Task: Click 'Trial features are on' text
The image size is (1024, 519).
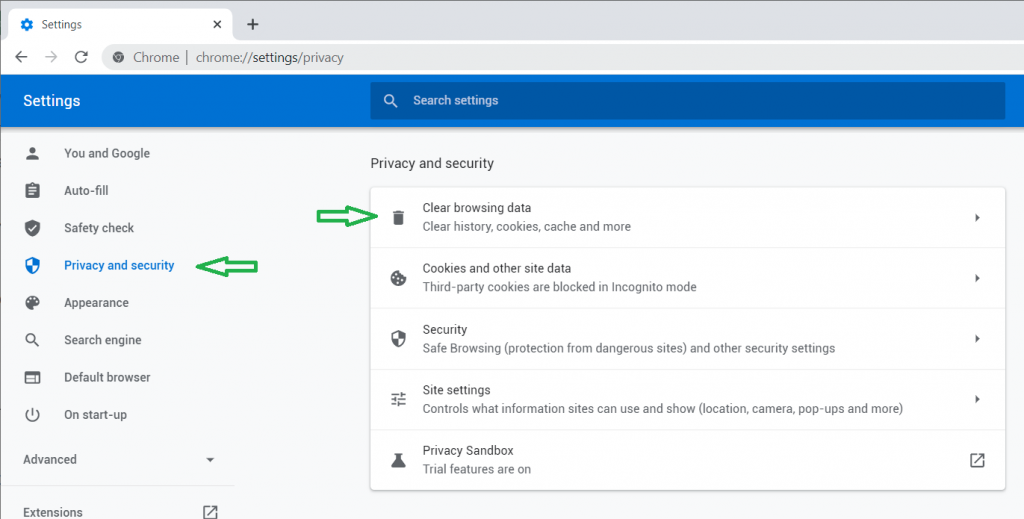Action: pyautogui.click(x=477, y=469)
